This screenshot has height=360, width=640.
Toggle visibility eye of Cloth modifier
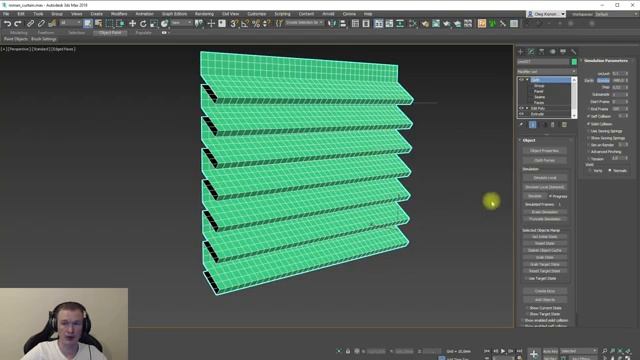point(521,80)
